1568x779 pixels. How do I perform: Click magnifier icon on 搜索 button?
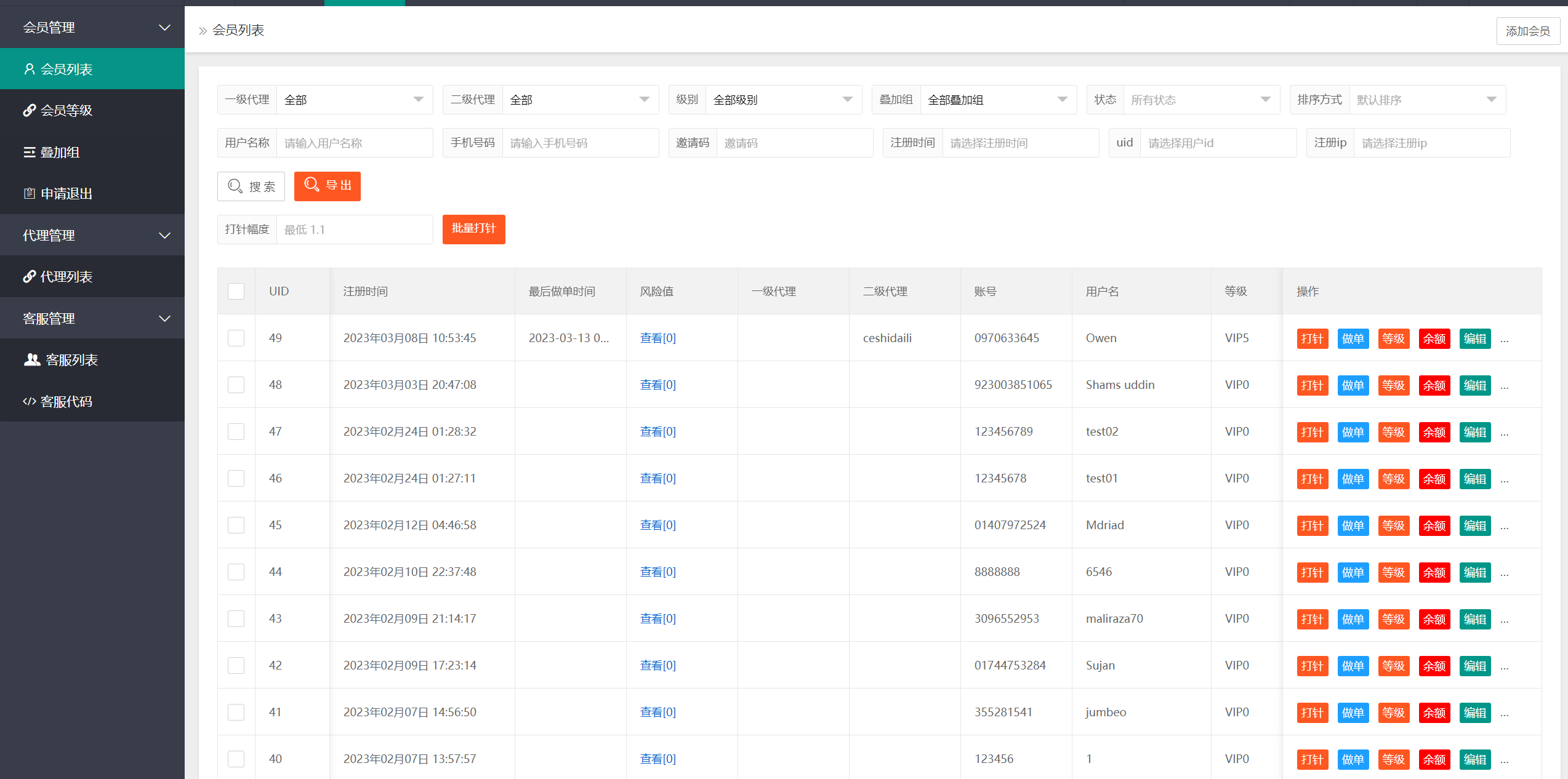(235, 186)
